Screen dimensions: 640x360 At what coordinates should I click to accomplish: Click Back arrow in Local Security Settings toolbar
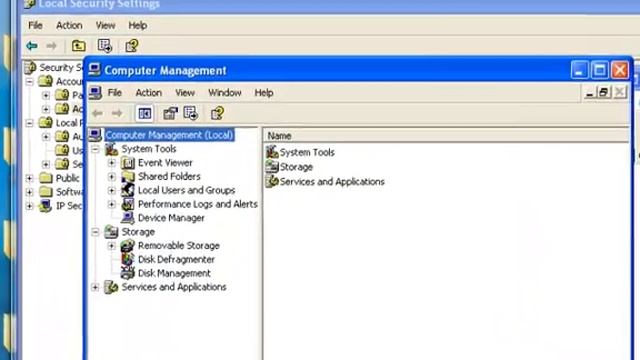(32, 46)
